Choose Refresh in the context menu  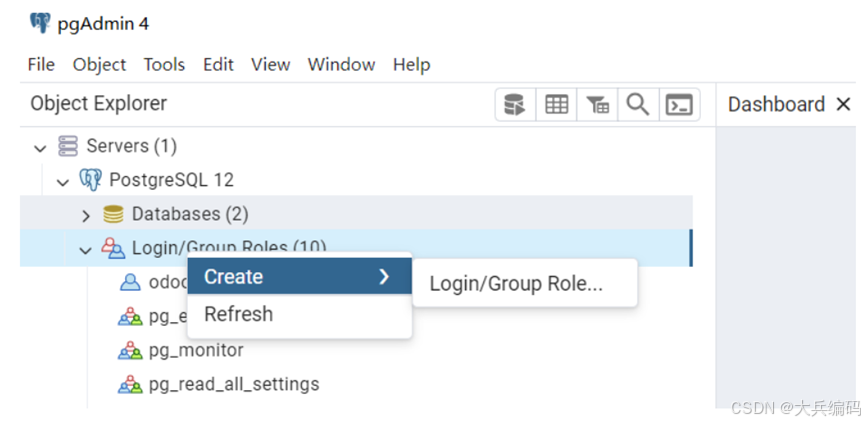[x=300, y=314]
